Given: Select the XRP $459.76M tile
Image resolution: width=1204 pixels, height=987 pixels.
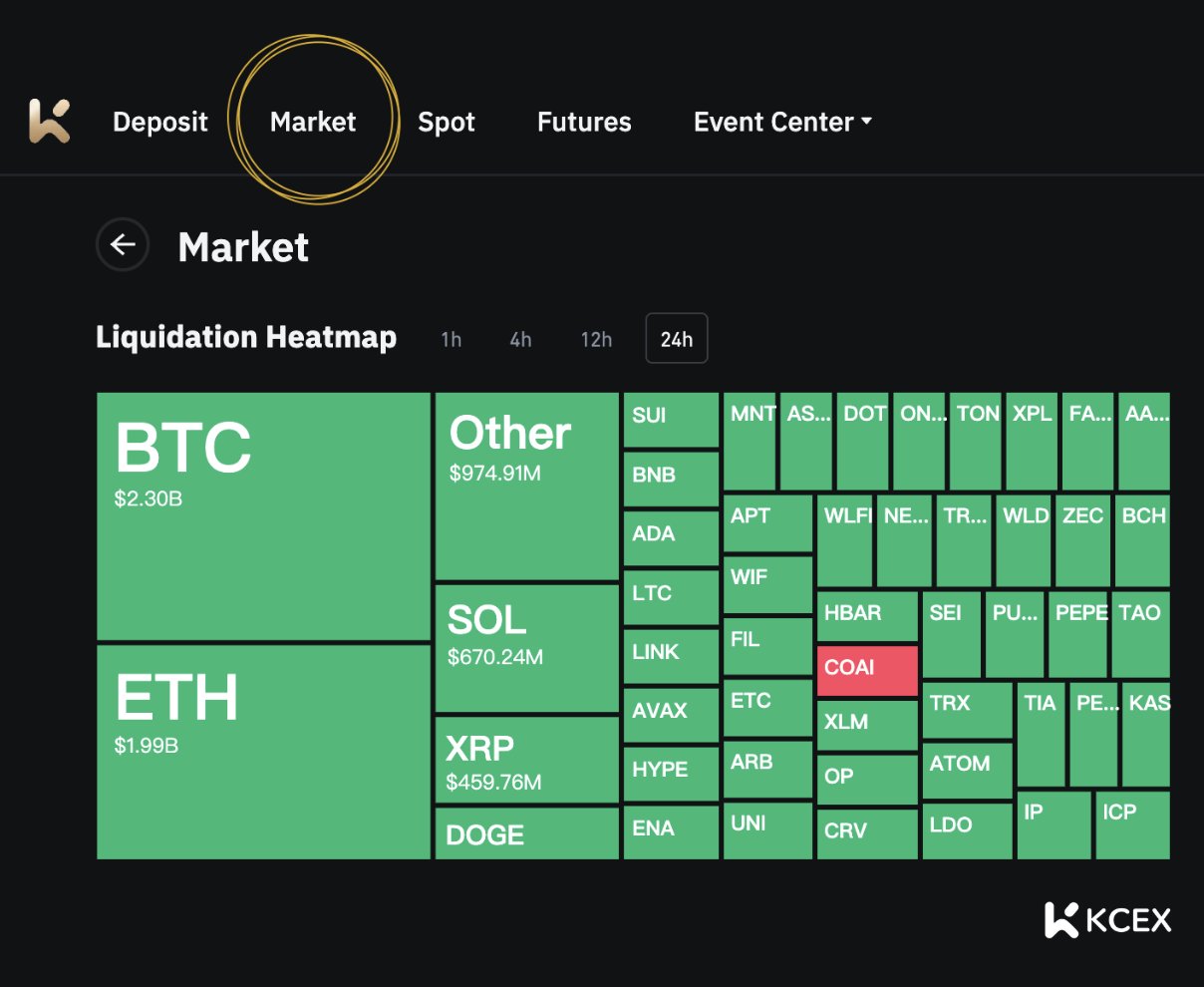Looking at the screenshot, I should (x=526, y=760).
